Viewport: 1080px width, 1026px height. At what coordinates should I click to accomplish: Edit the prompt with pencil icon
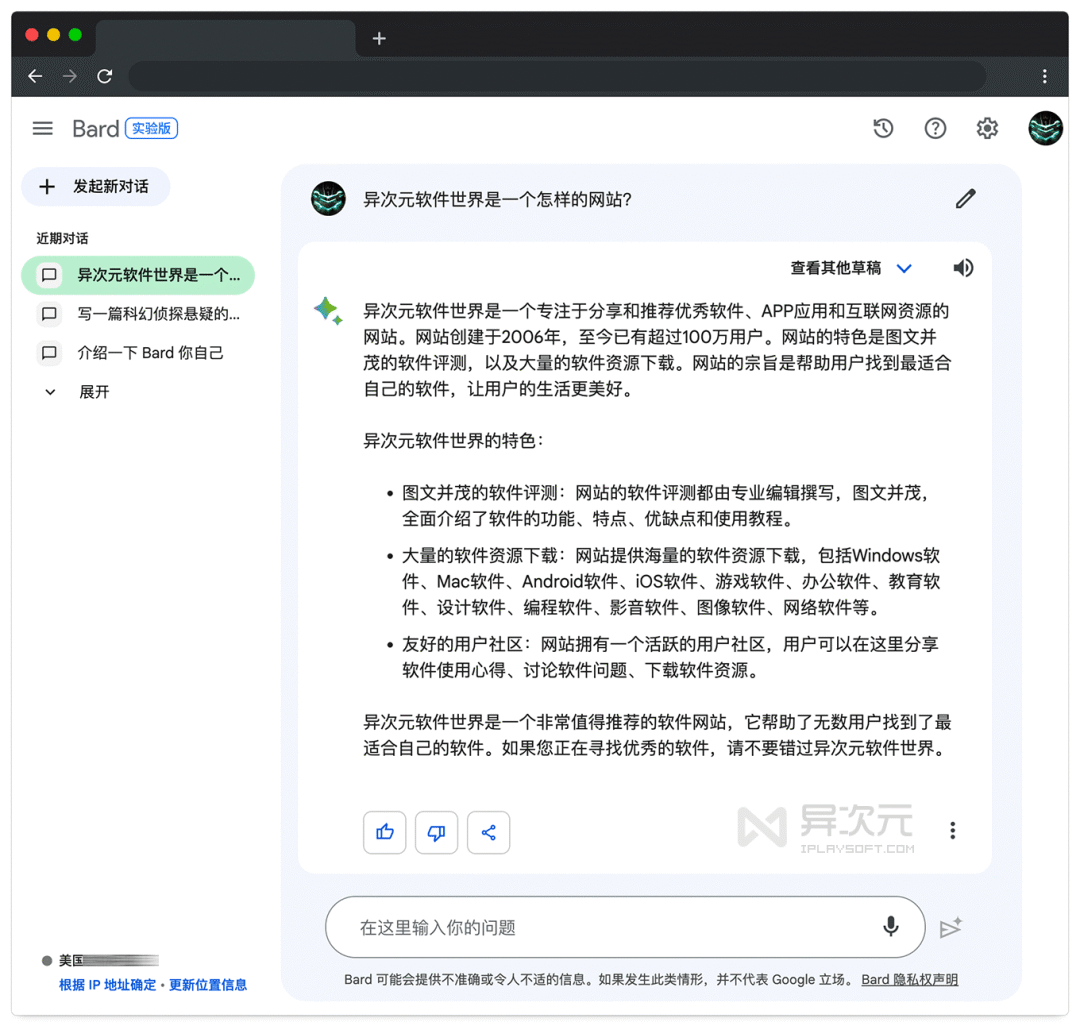pyautogui.click(x=966, y=199)
